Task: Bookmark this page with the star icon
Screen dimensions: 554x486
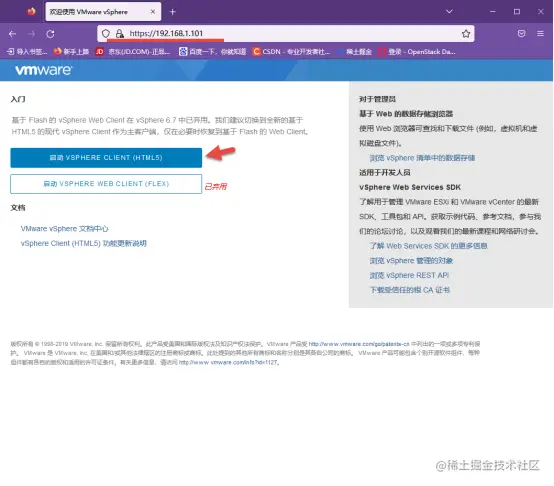Action: point(466,34)
